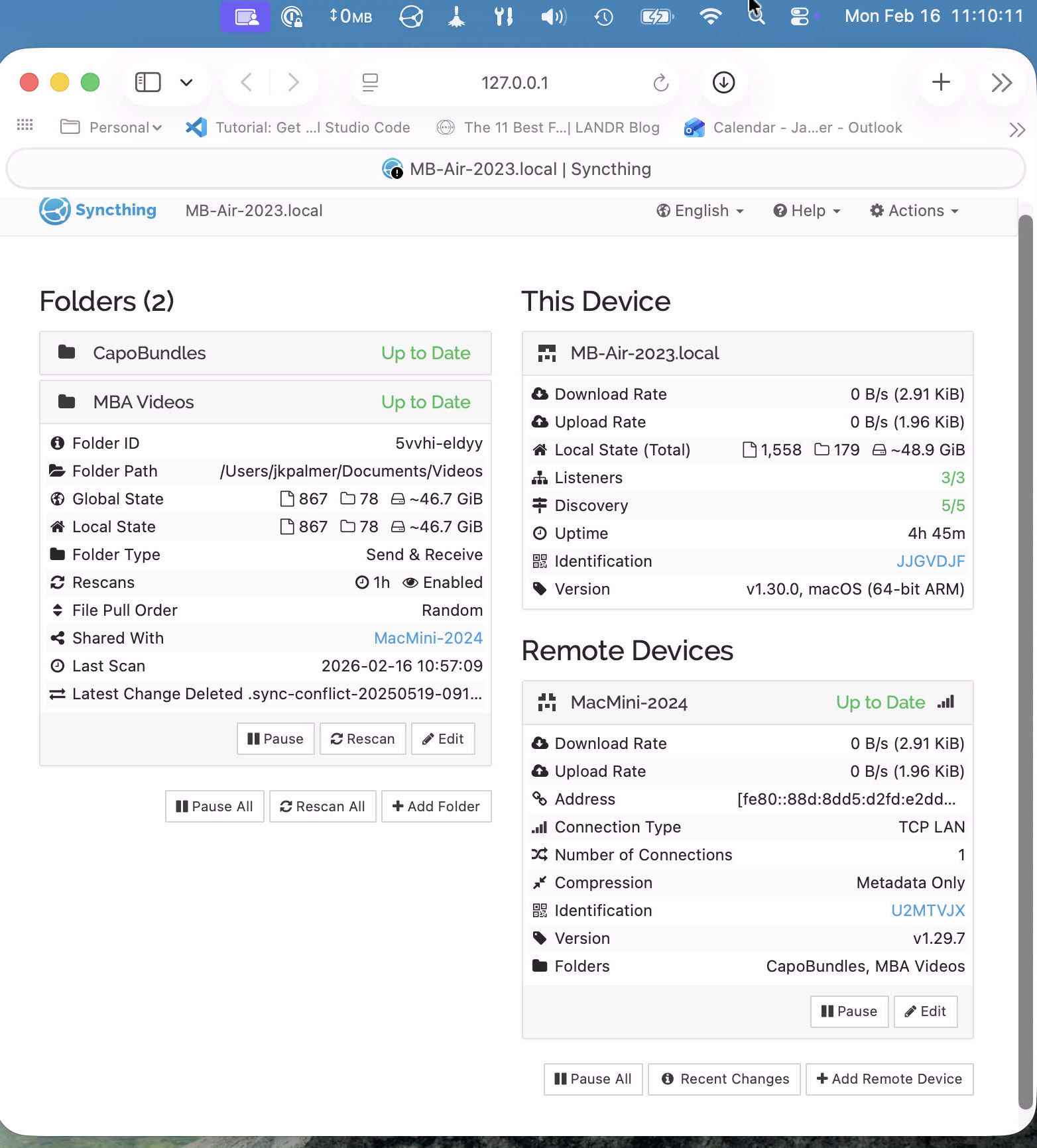Open the Actions dropdown menu

915,211
